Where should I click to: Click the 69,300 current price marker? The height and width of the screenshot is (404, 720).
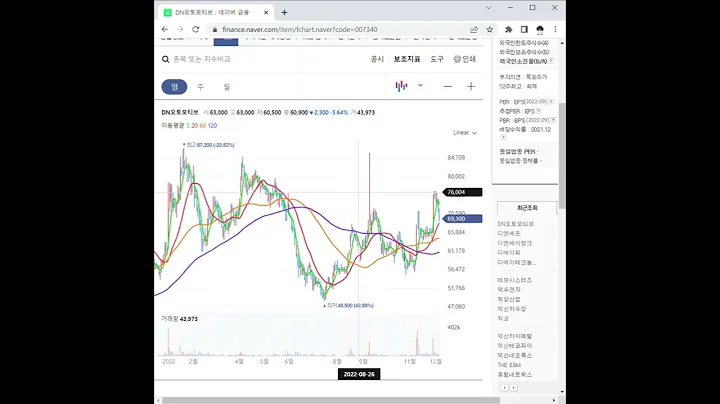[x=462, y=219]
